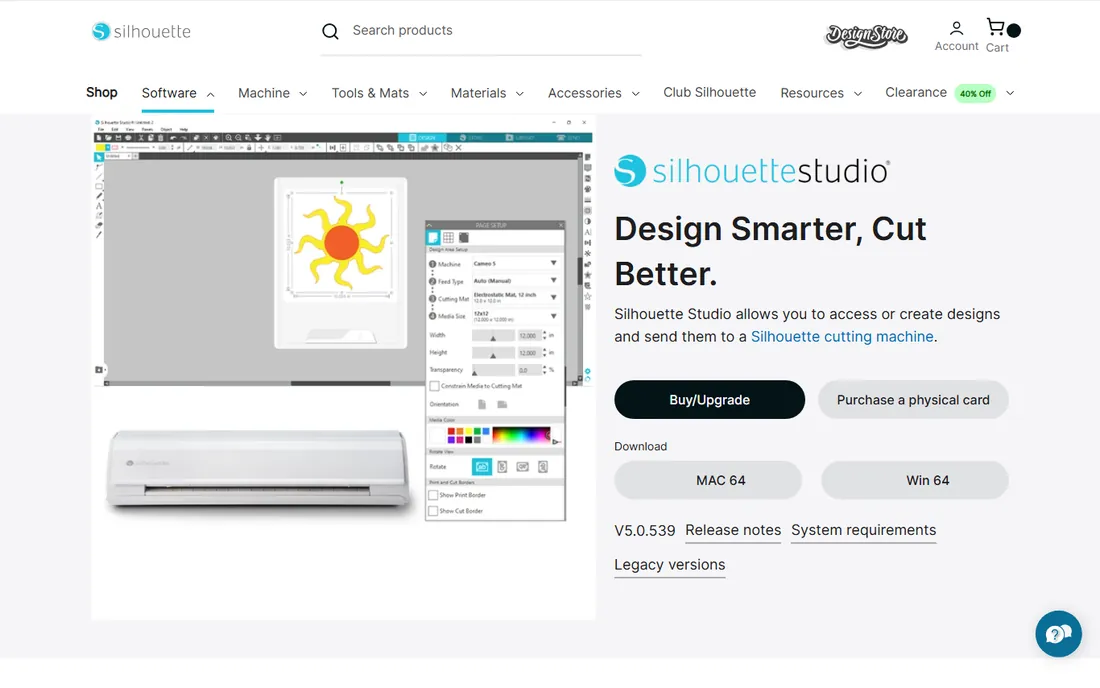1100x688 pixels.
Task: Open the shopping Cart
Action: click(1000, 36)
